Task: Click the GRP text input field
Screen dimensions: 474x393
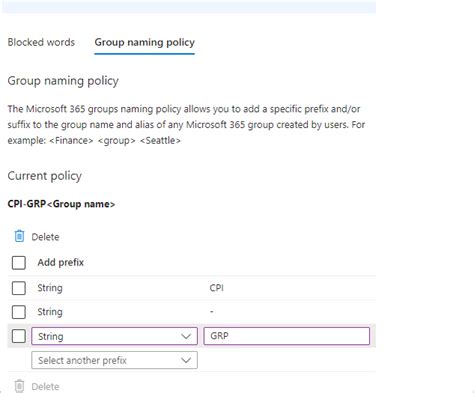Action: (x=287, y=336)
